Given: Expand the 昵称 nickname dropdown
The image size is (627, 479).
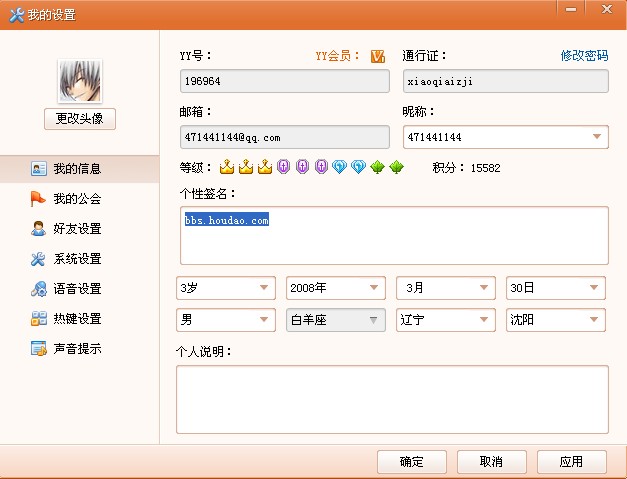Looking at the screenshot, I should 597,137.
